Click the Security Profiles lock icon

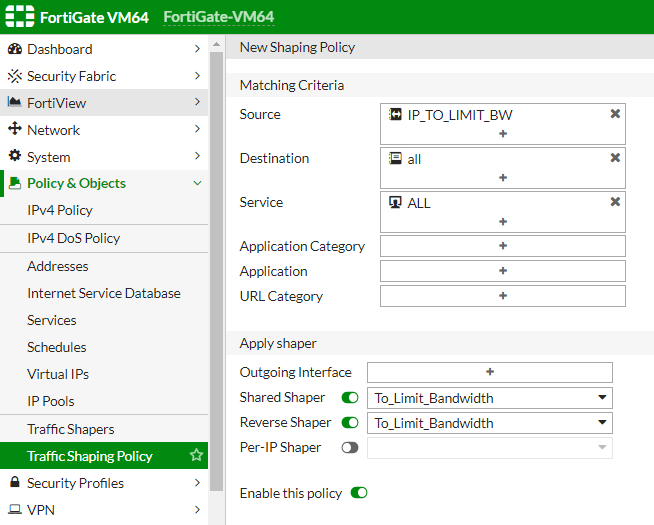pyautogui.click(x=15, y=482)
